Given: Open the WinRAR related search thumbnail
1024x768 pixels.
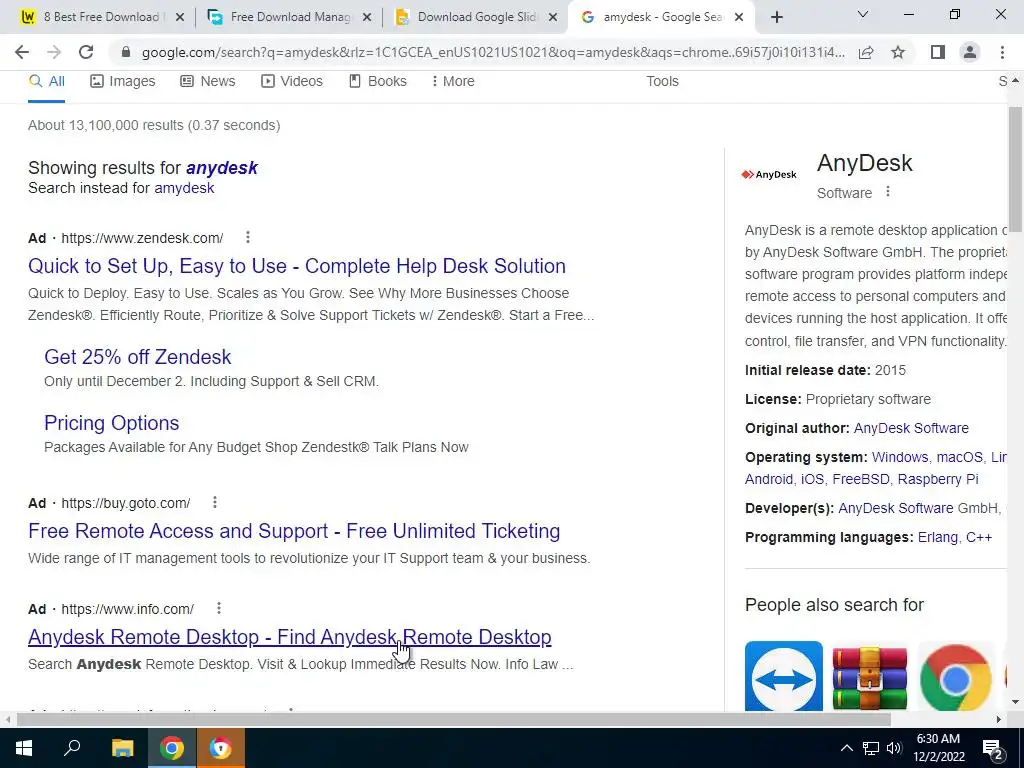Looking at the screenshot, I should click(870, 676).
